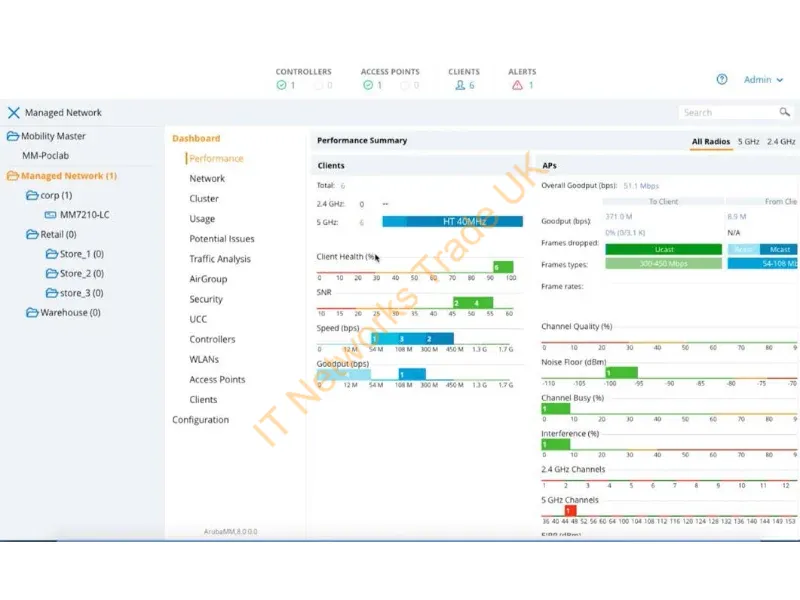
Task: Open the Access Points dashboard page
Action: [217, 380]
